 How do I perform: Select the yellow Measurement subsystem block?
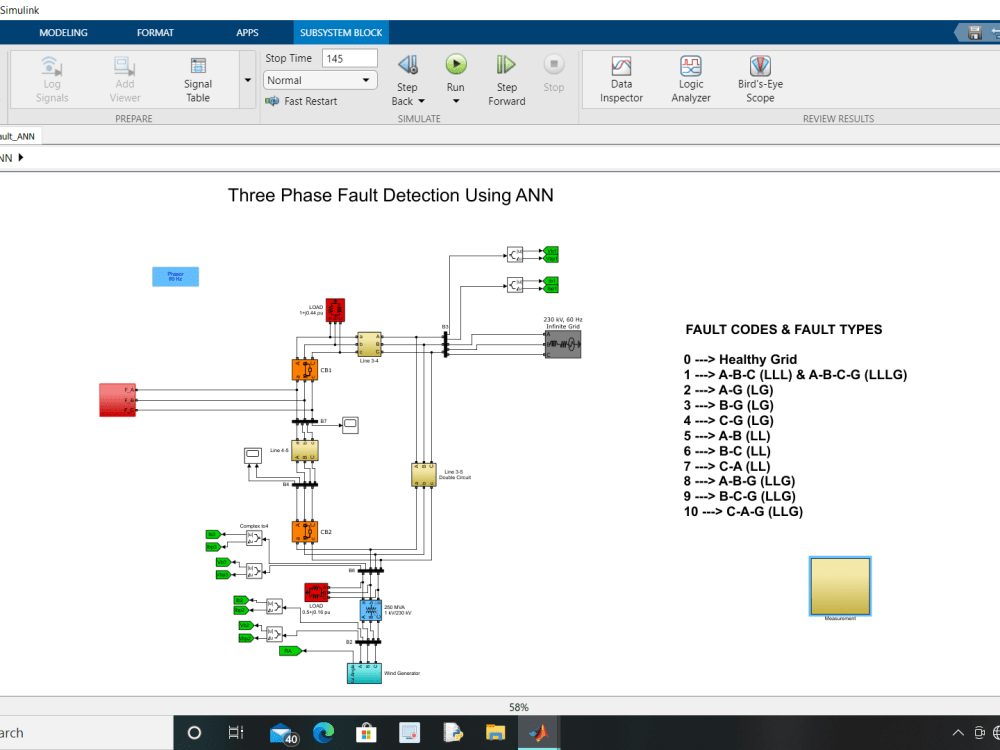[x=840, y=586]
